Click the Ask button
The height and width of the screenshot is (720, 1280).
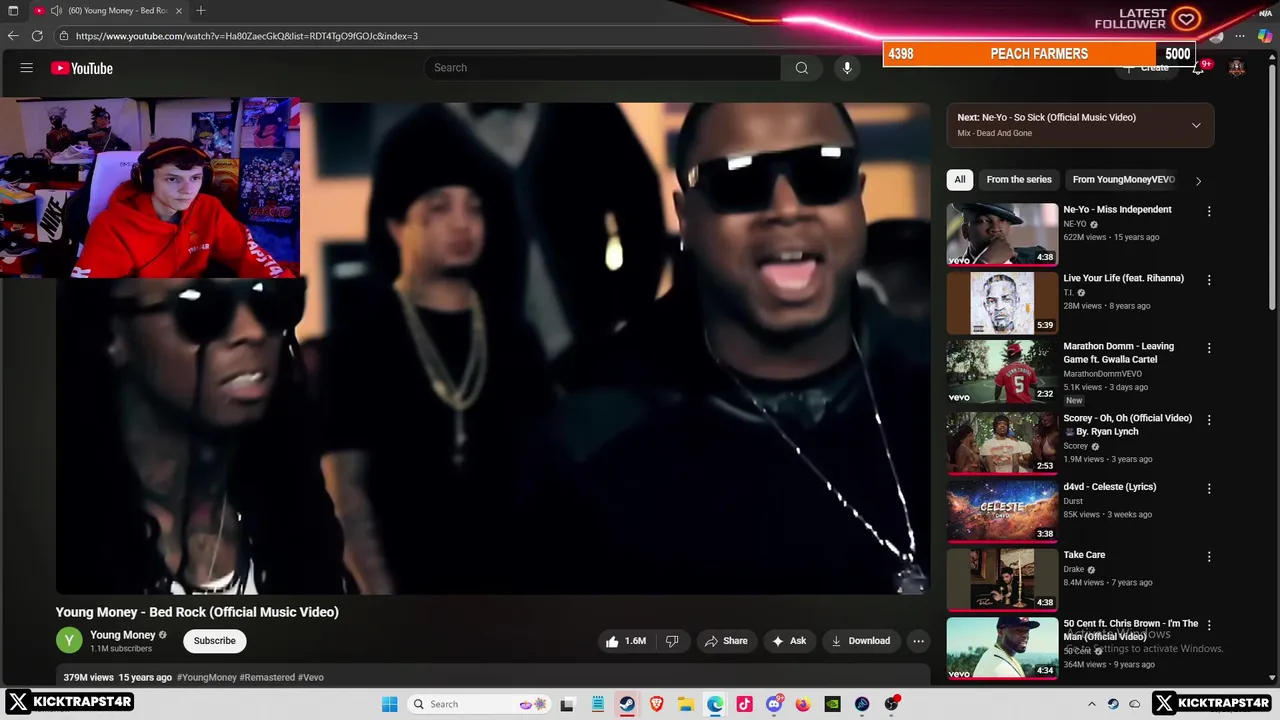click(x=788, y=641)
